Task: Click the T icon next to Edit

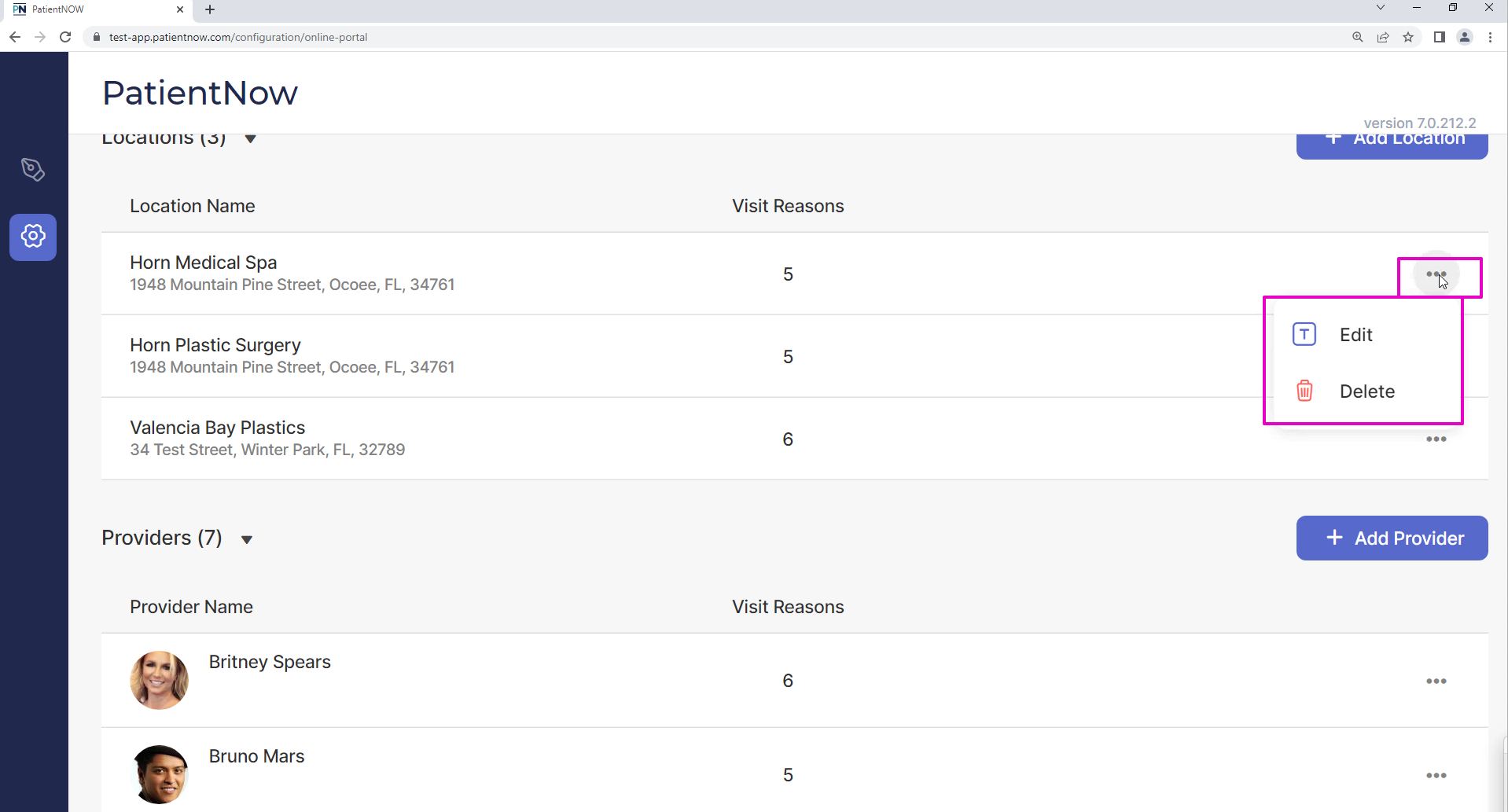Action: tap(1304, 333)
